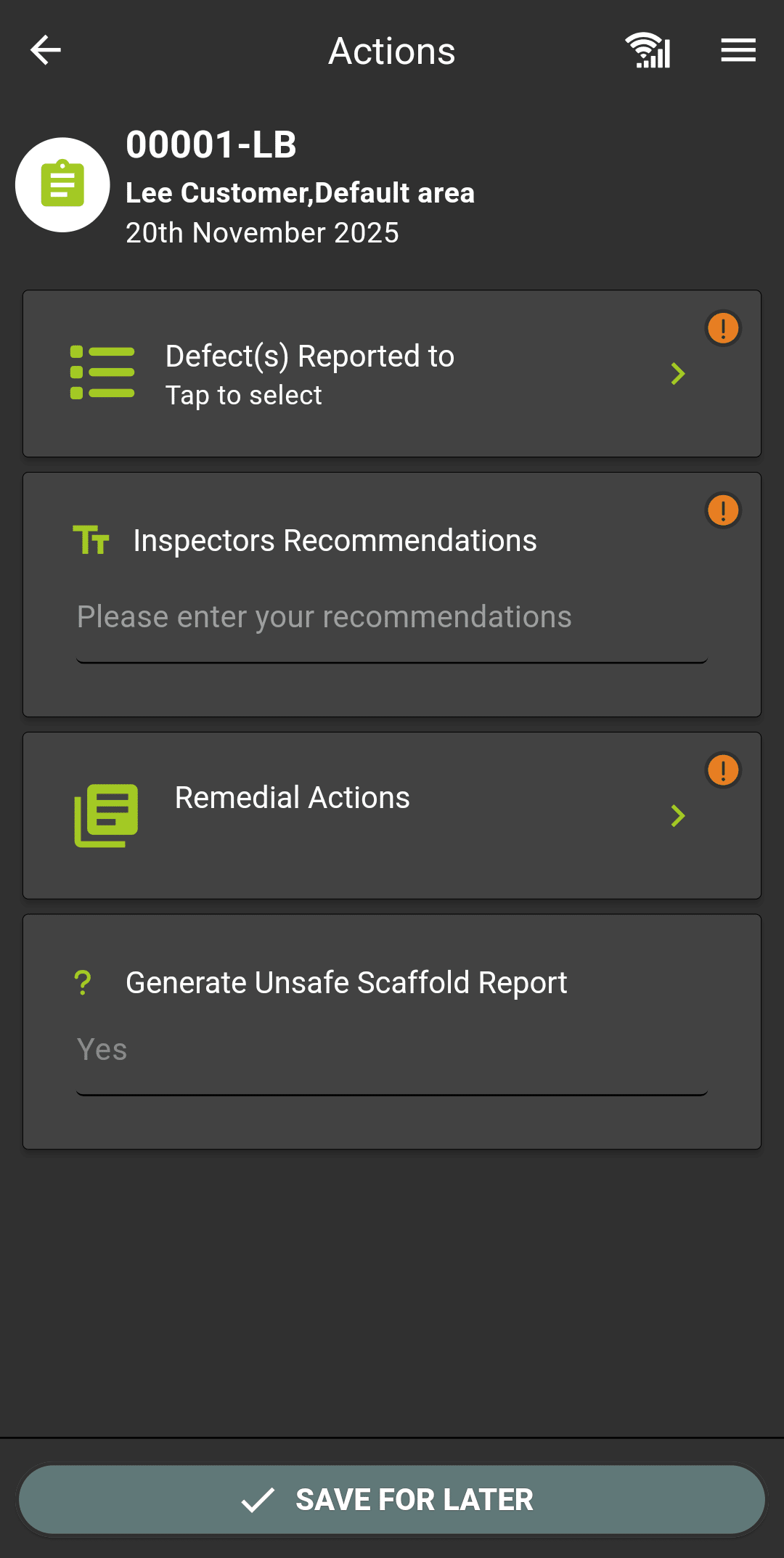Tap the green question mark icon
The image size is (784, 1558).
click(83, 983)
